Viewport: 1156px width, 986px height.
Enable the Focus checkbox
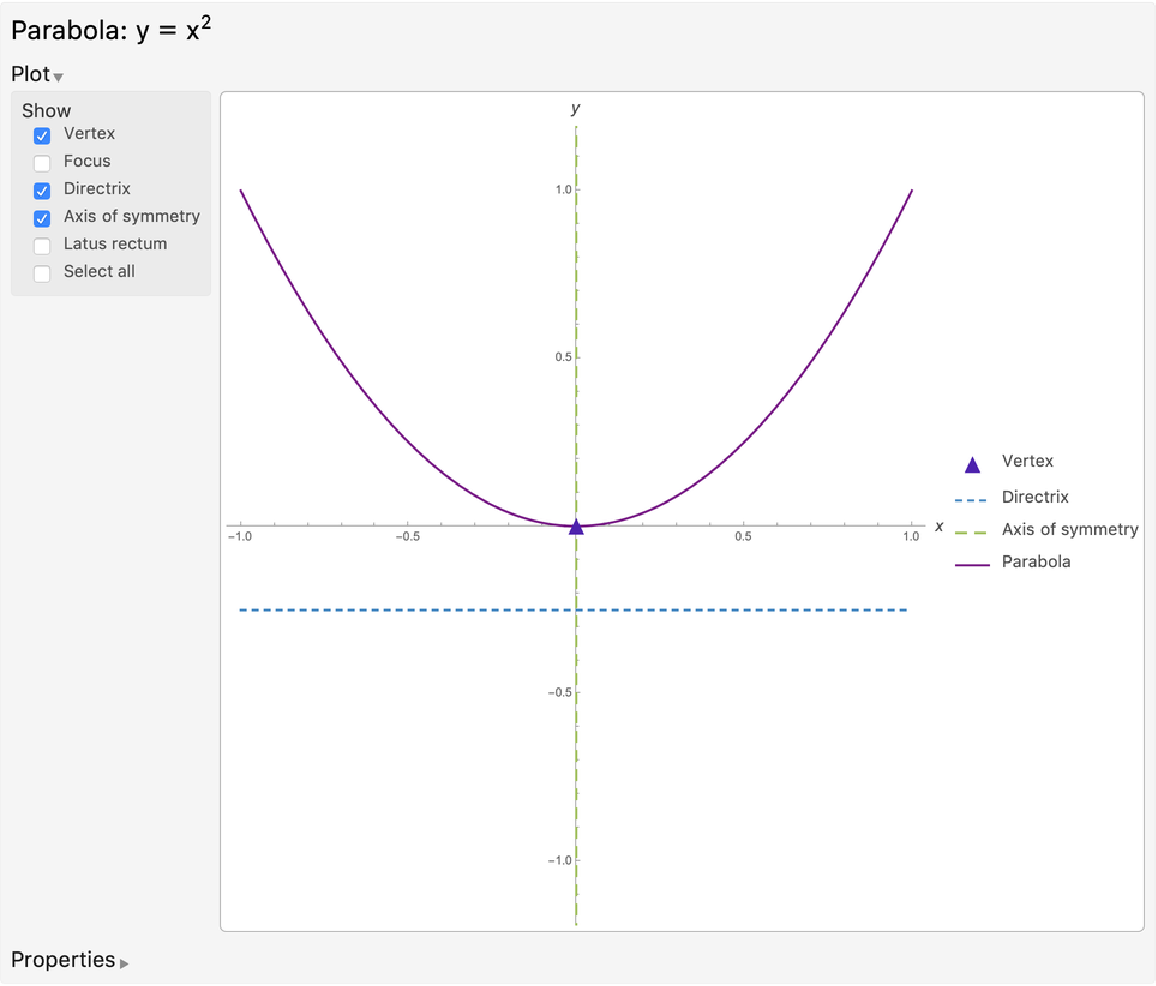tap(42, 163)
